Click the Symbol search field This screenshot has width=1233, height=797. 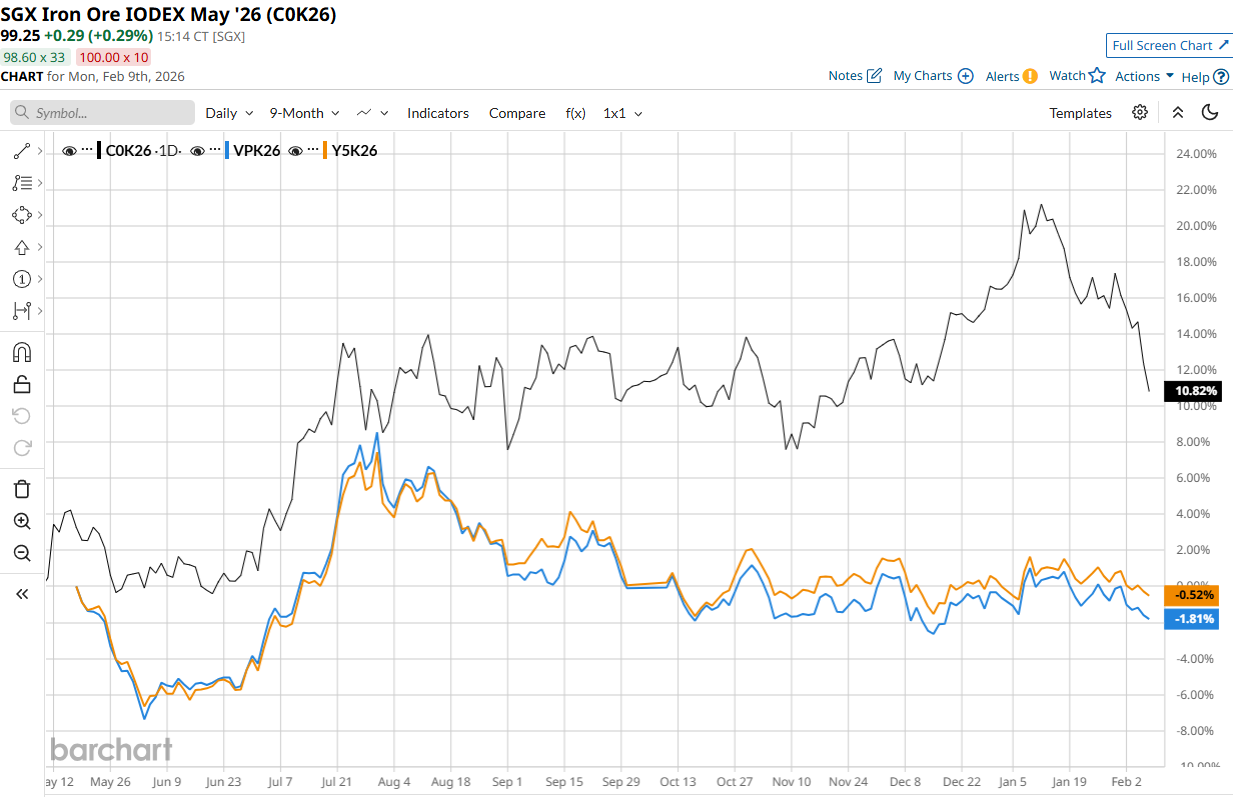click(x=103, y=113)
